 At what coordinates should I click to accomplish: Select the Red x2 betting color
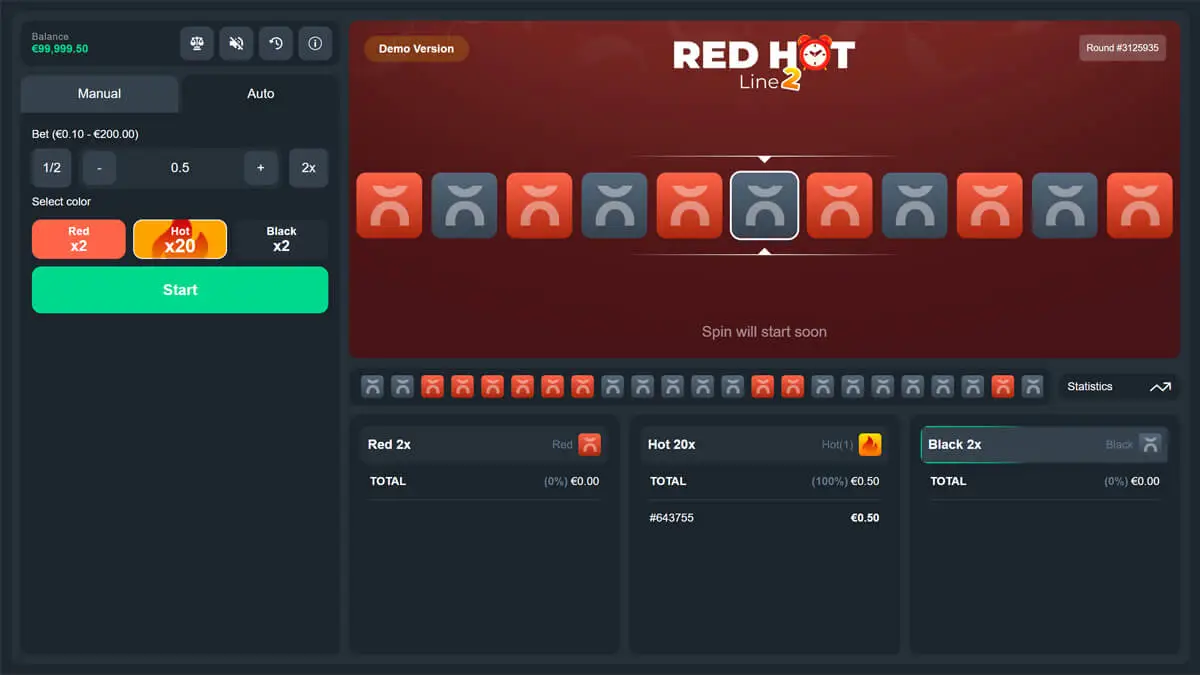pyautogui.click(x=78, y=239)
